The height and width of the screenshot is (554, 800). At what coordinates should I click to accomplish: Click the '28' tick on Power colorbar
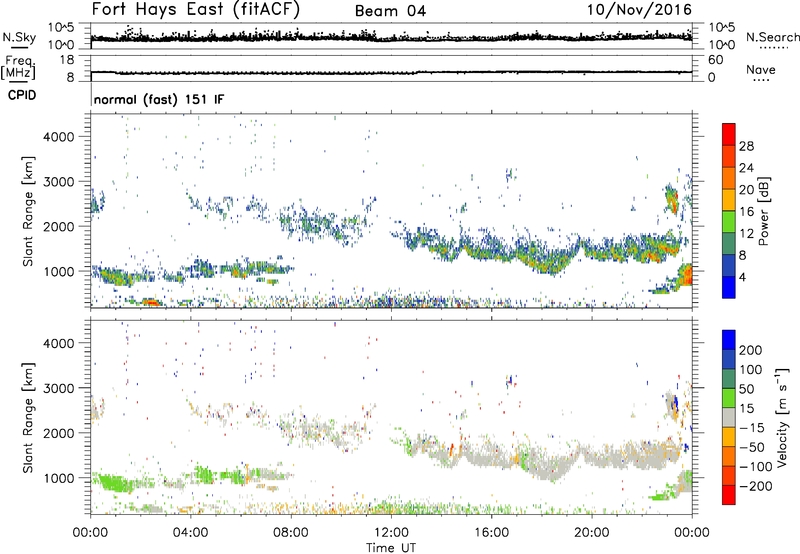(x=746, y=146)
